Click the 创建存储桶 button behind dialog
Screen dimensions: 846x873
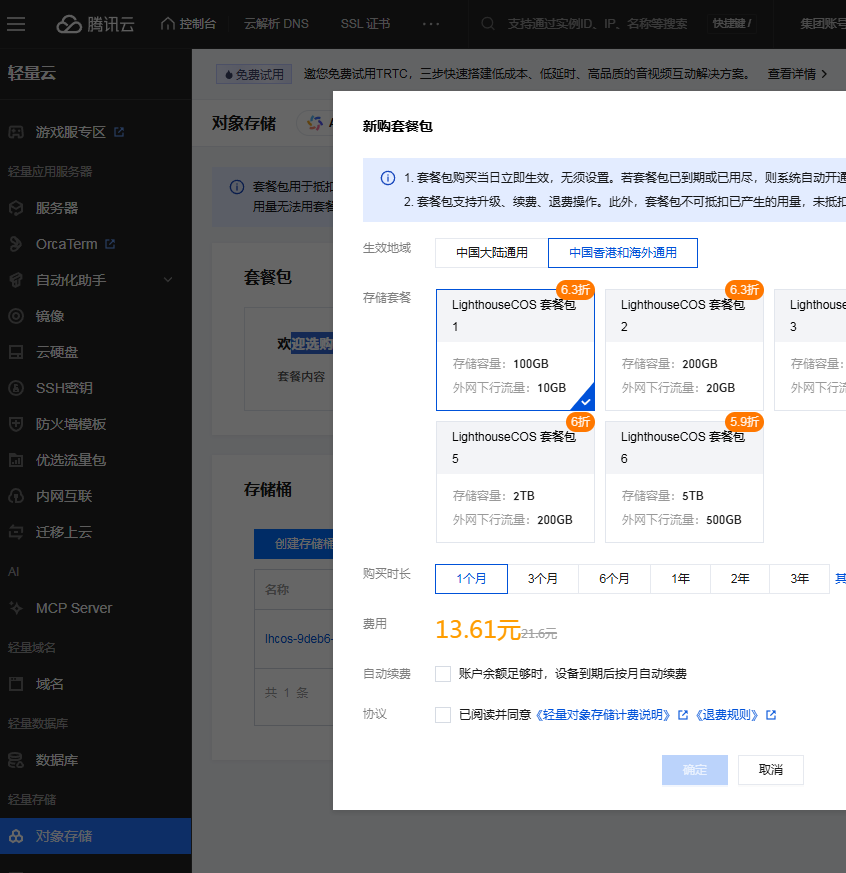coord(294,544)
